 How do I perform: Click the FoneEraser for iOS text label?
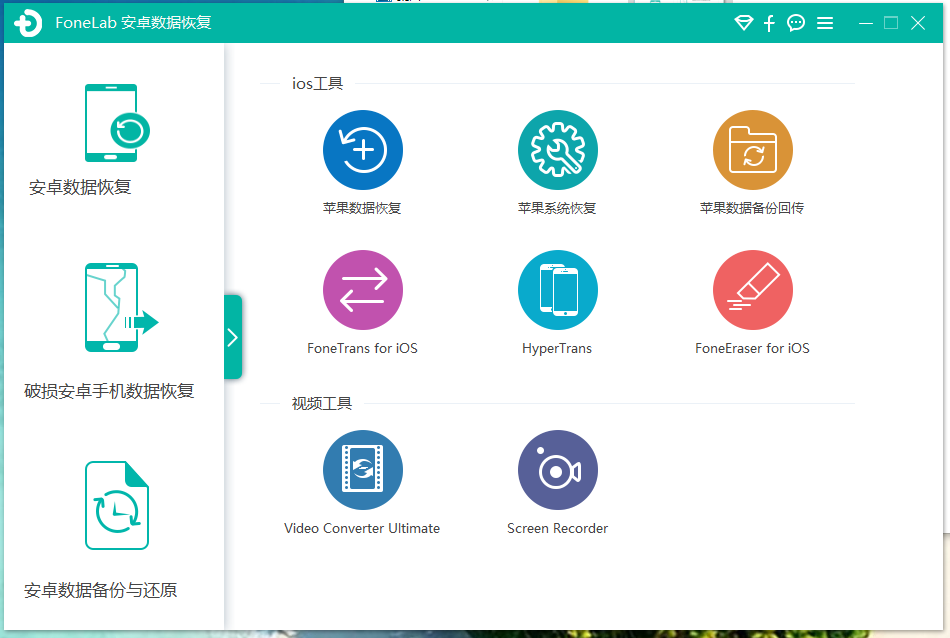point(752,348)
